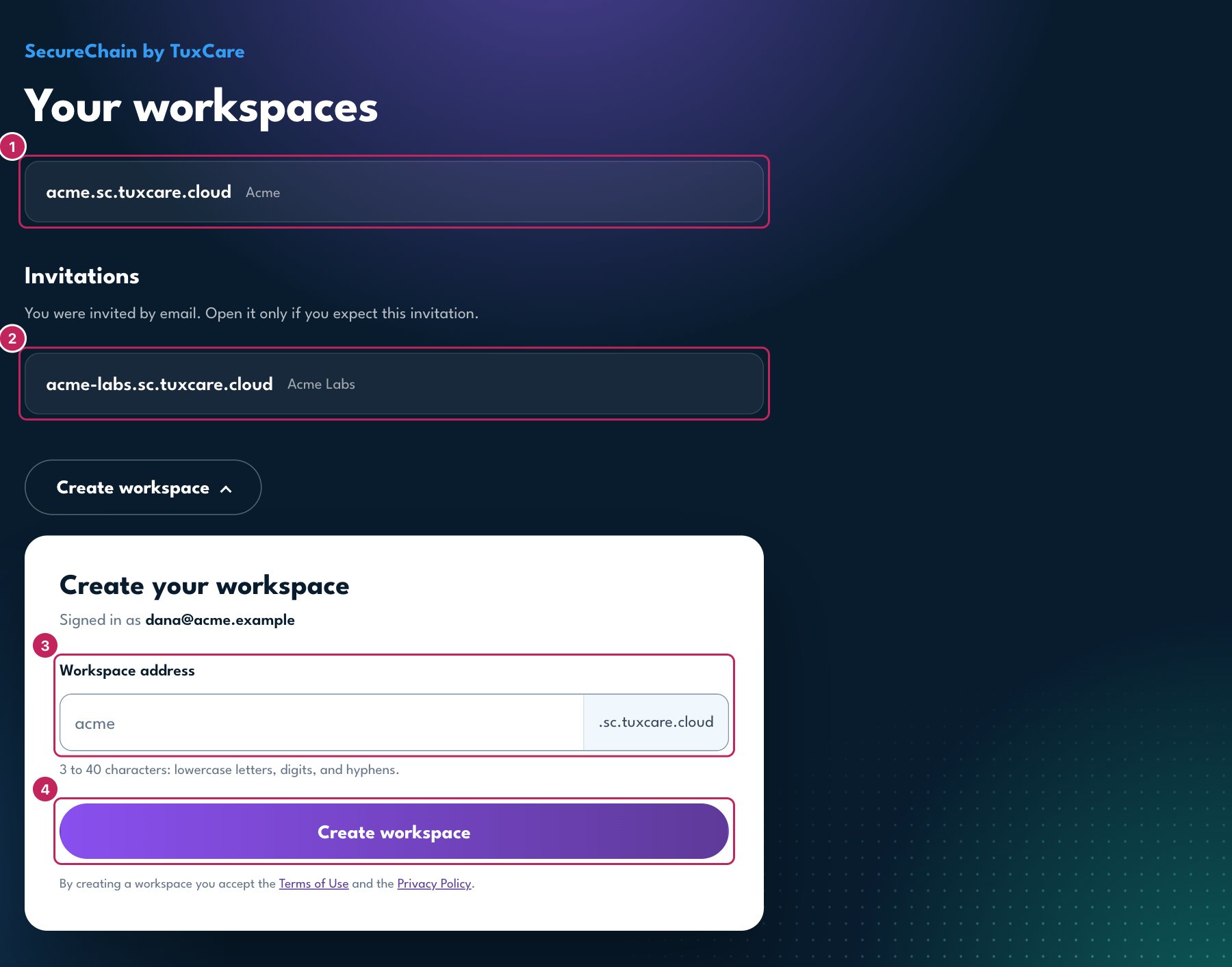Open the acme-labs.sc.tuxcare.cloud invitation
Screen dimensions: 1232x967
pos(394,384)
